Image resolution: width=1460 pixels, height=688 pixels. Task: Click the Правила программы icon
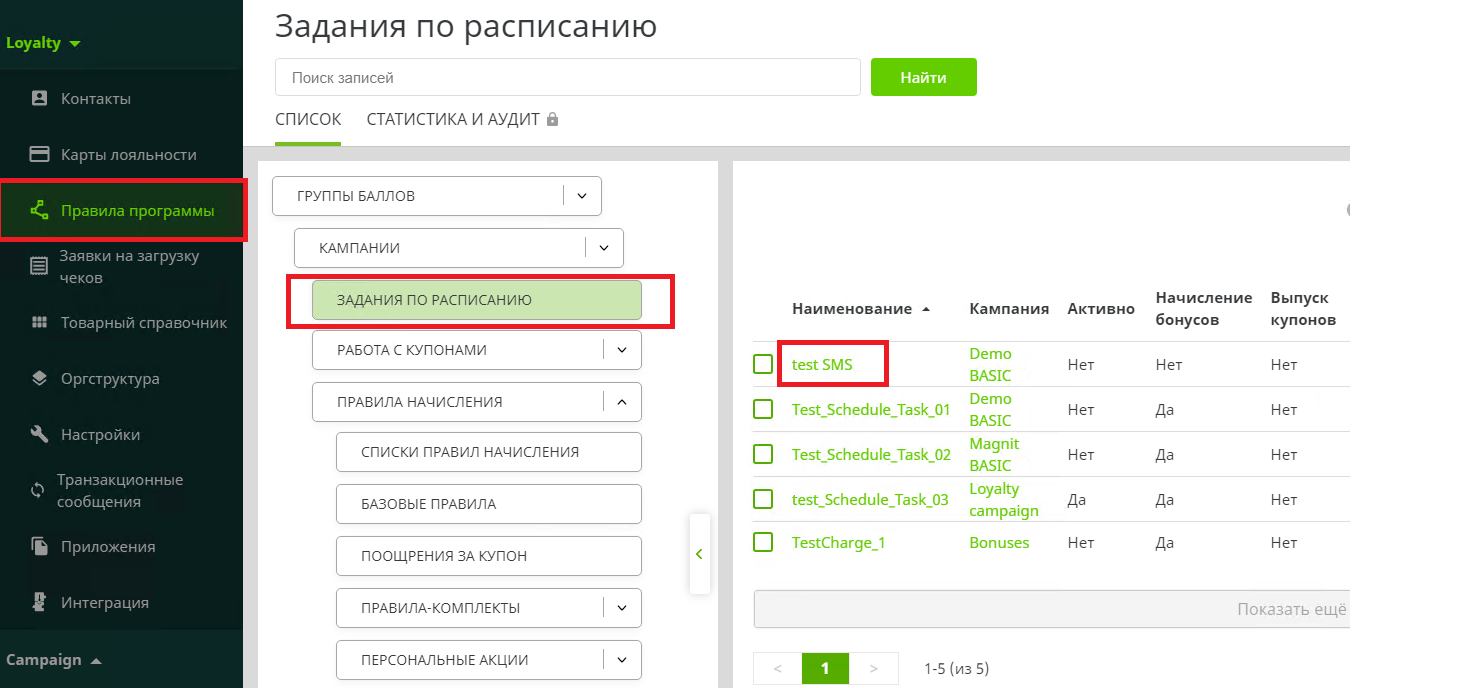[40, 210]
